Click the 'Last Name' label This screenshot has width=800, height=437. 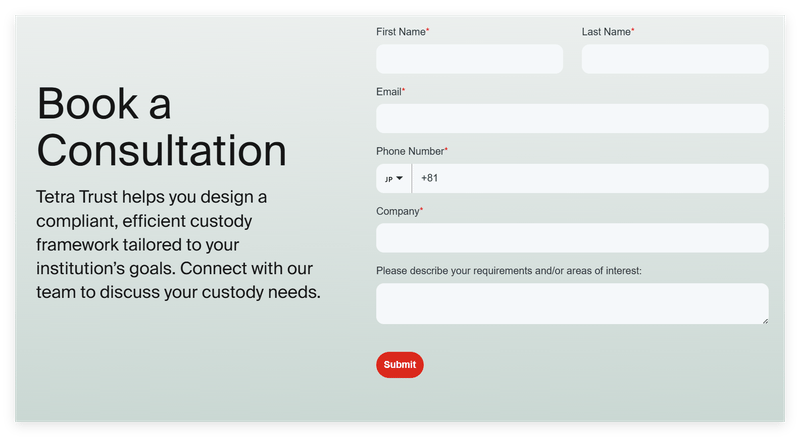608,32
